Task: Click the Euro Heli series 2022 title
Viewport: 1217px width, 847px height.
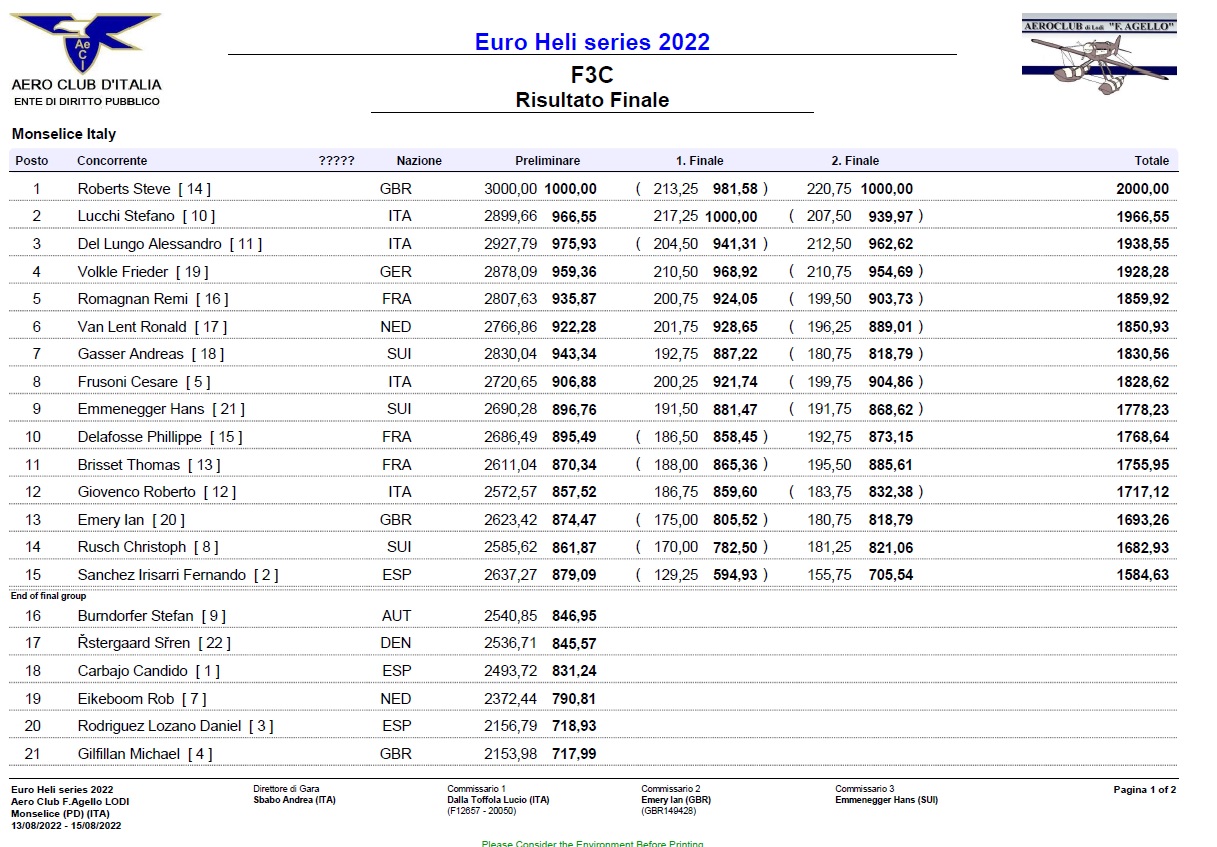Action: point(592,42)
